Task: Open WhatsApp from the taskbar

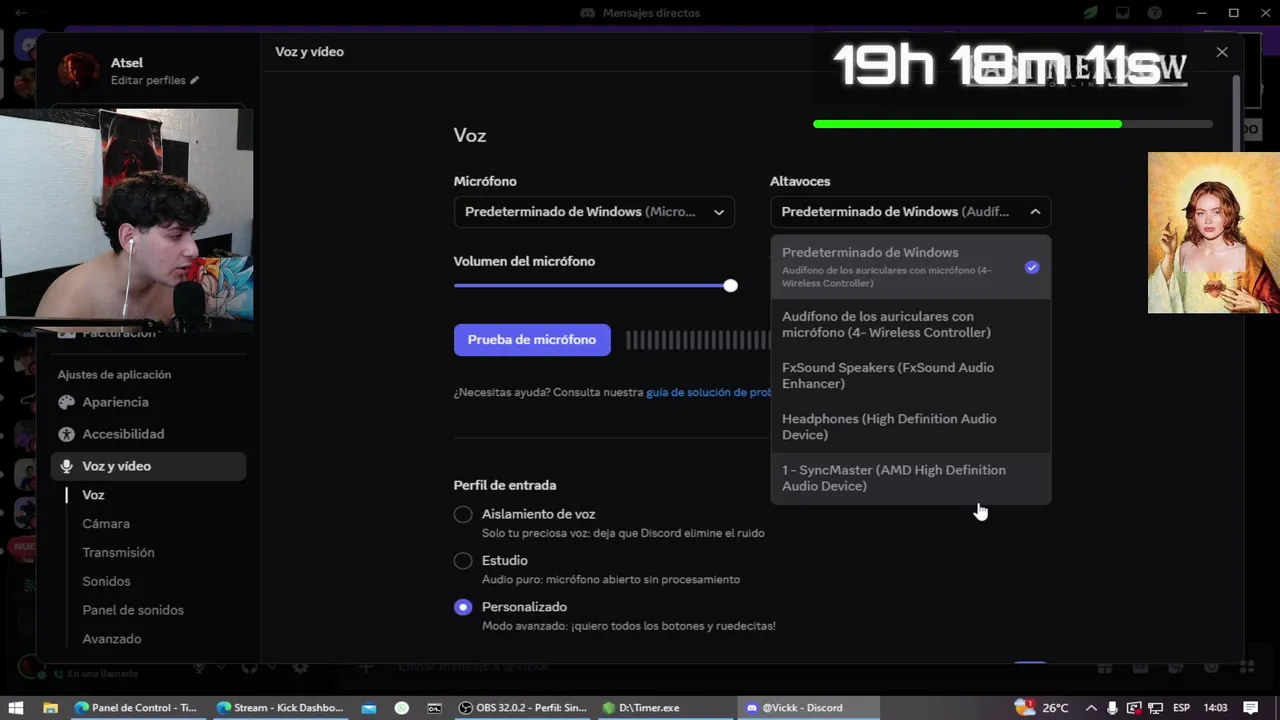Action: point(401,708)
